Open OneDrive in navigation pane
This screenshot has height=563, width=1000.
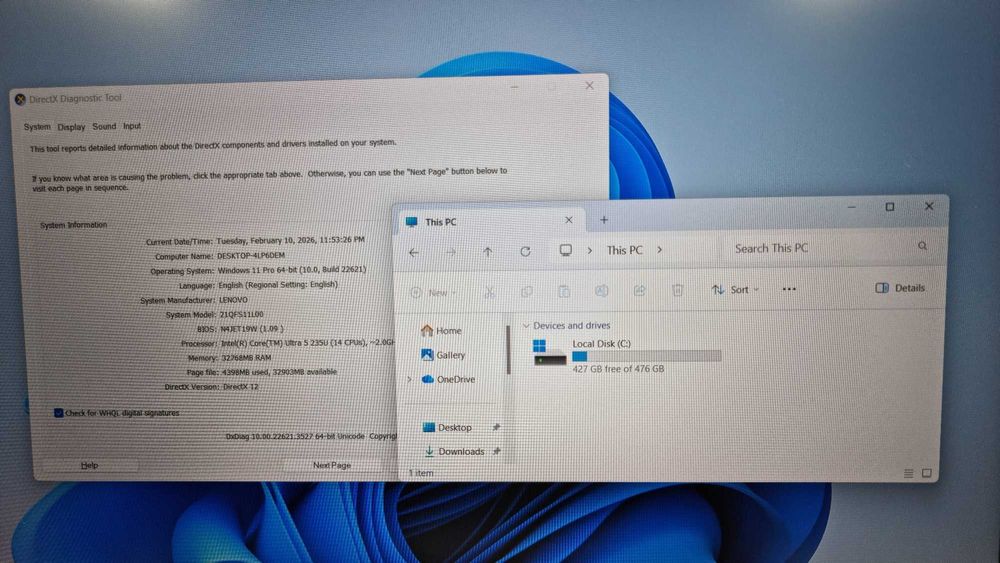(448, 379)
